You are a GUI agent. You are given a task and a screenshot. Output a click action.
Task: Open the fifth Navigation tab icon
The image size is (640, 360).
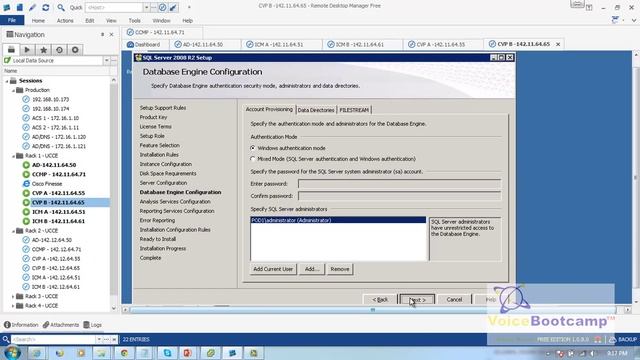(75, 50)
